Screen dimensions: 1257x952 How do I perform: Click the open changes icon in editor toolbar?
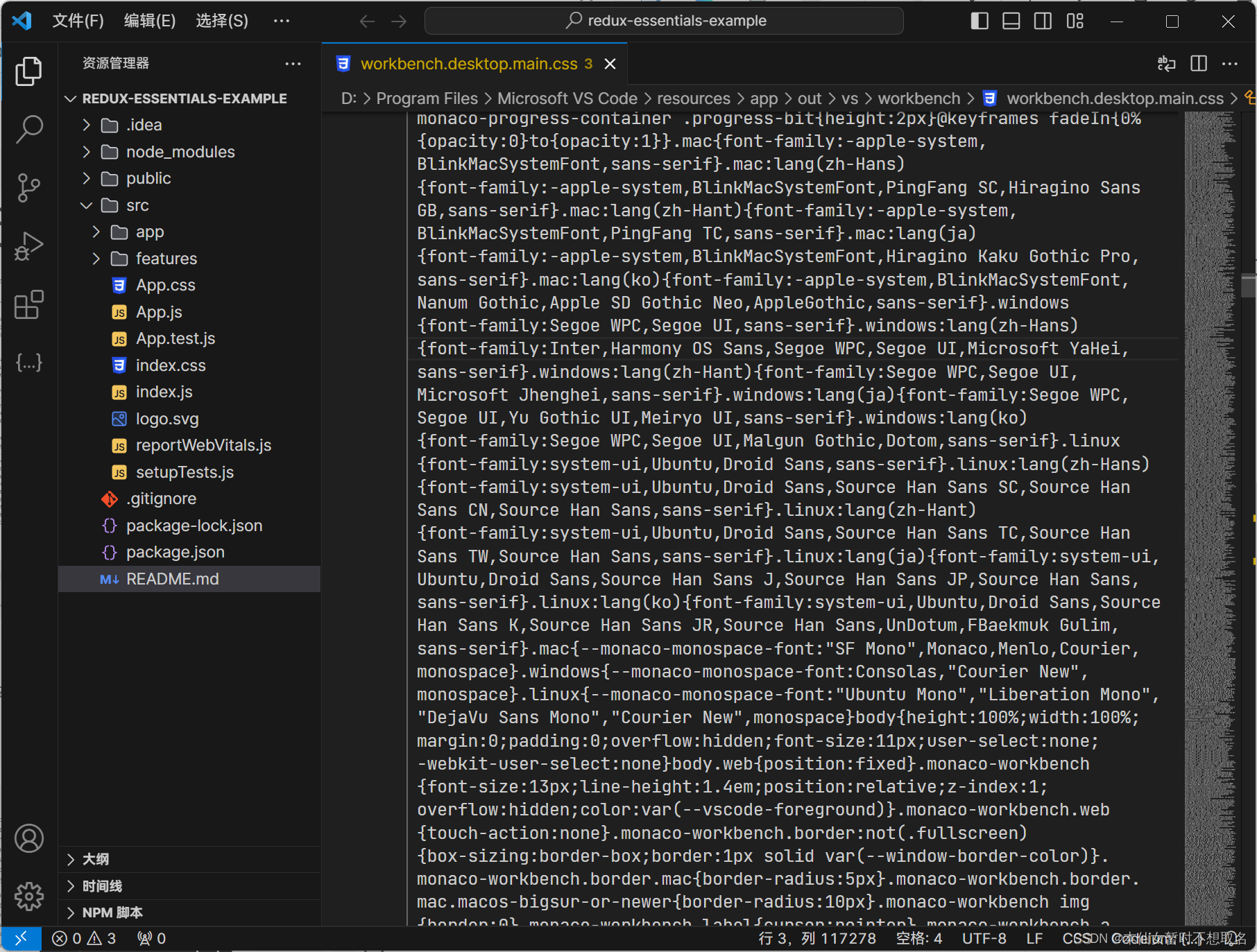(x=1167, y=64)
